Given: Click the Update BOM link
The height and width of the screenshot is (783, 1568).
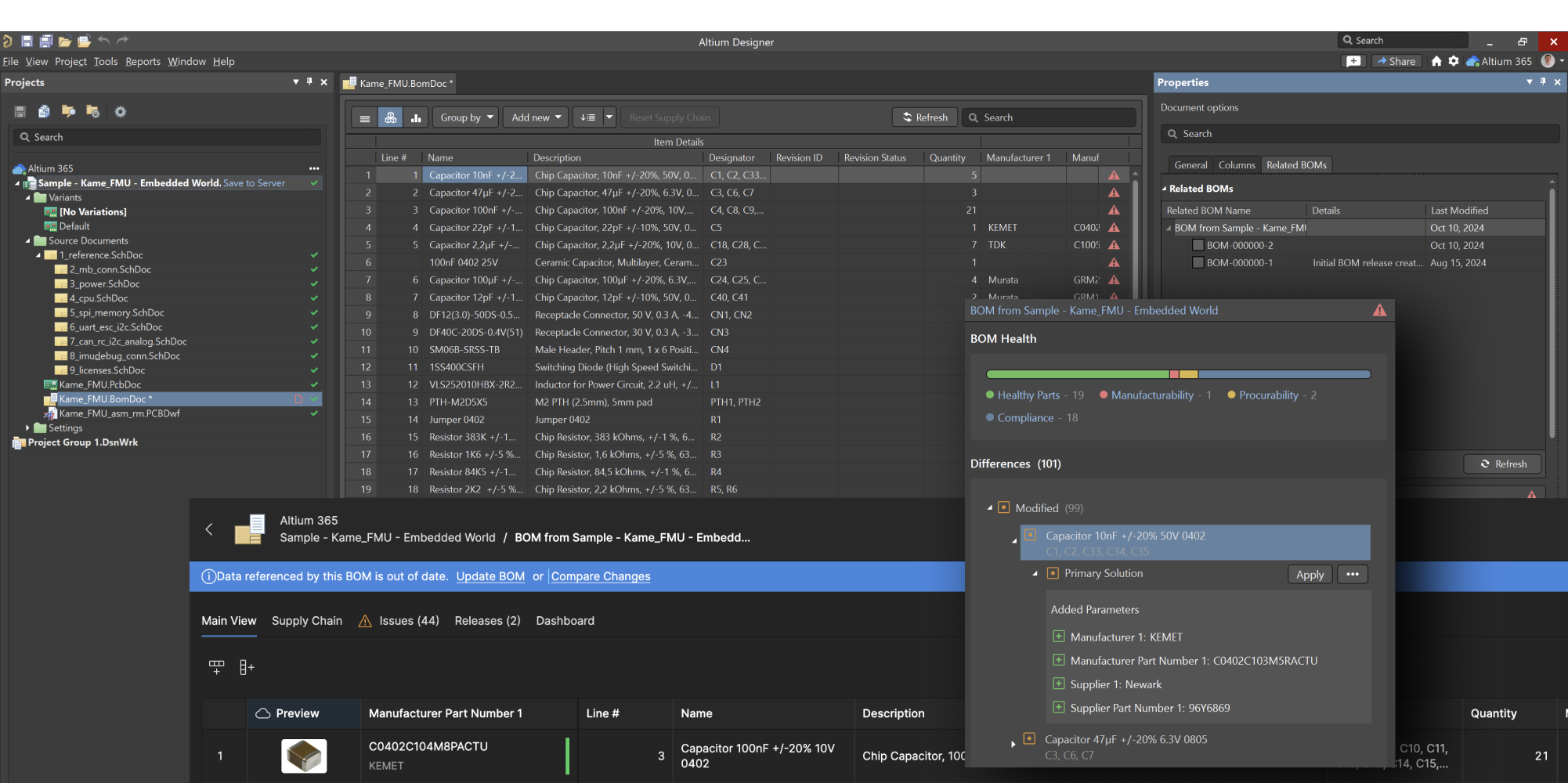Looking at the screenshot, I should (490, 576).
